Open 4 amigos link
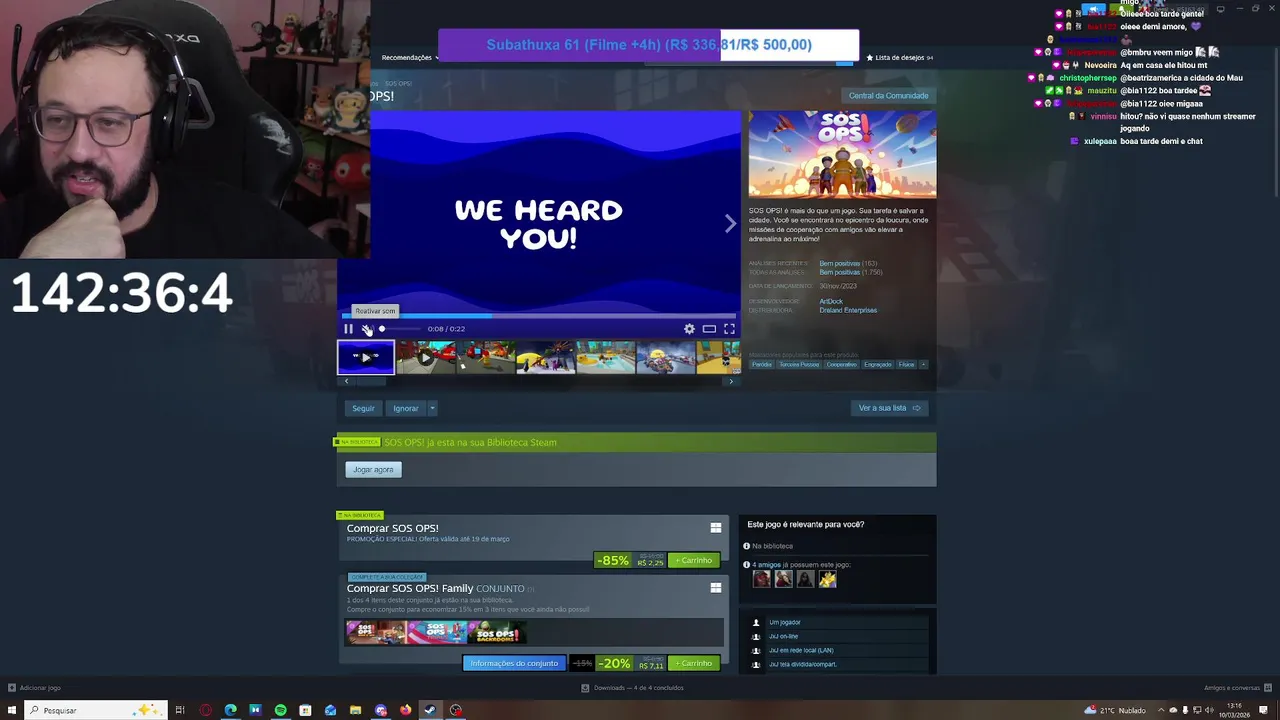The width and height of the screenshot is (1280, 720). 768,565
